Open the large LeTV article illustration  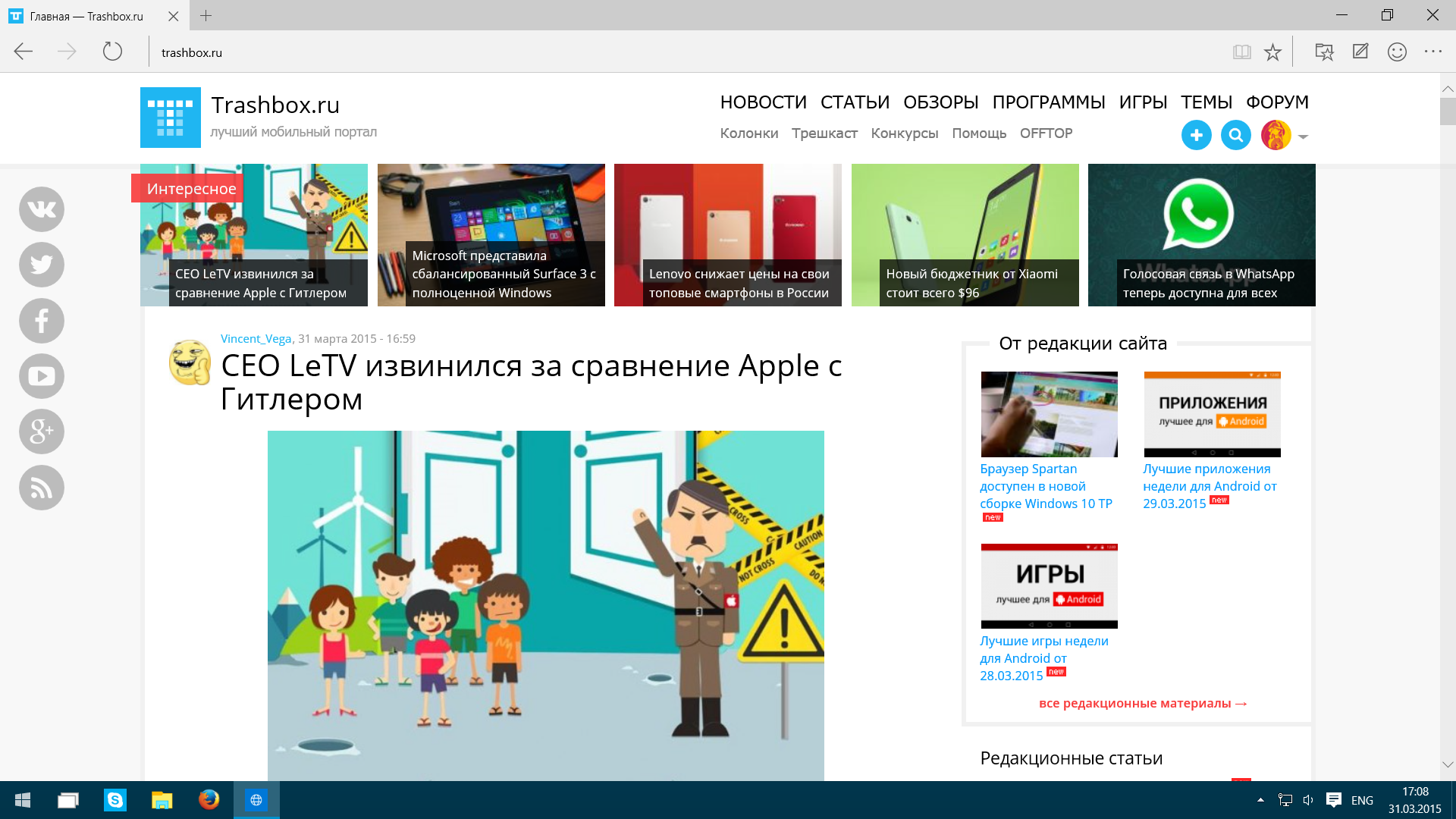point(546,606)
